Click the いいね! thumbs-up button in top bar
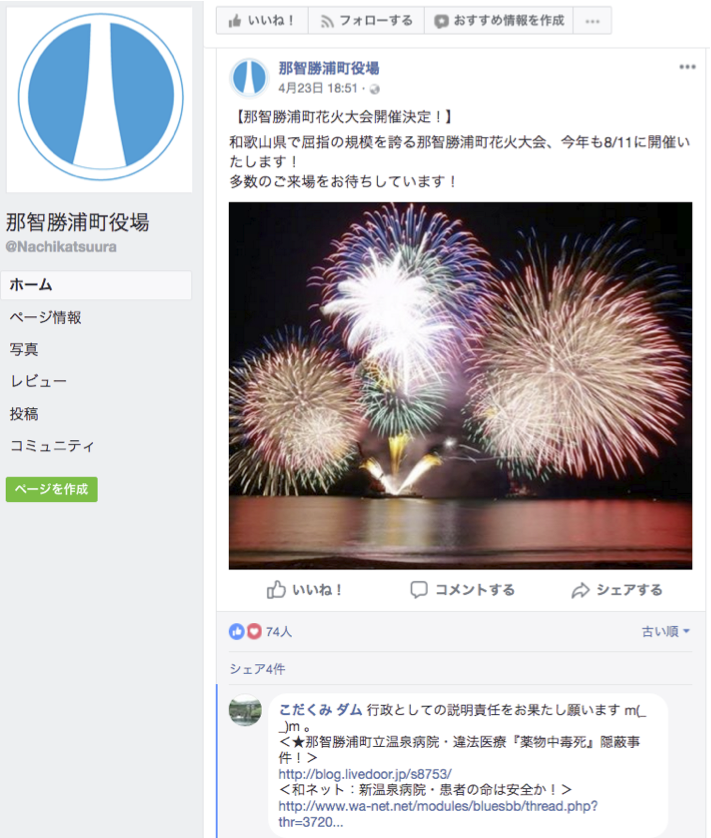This screenshot has height=838, width=711. coord(262,21)
